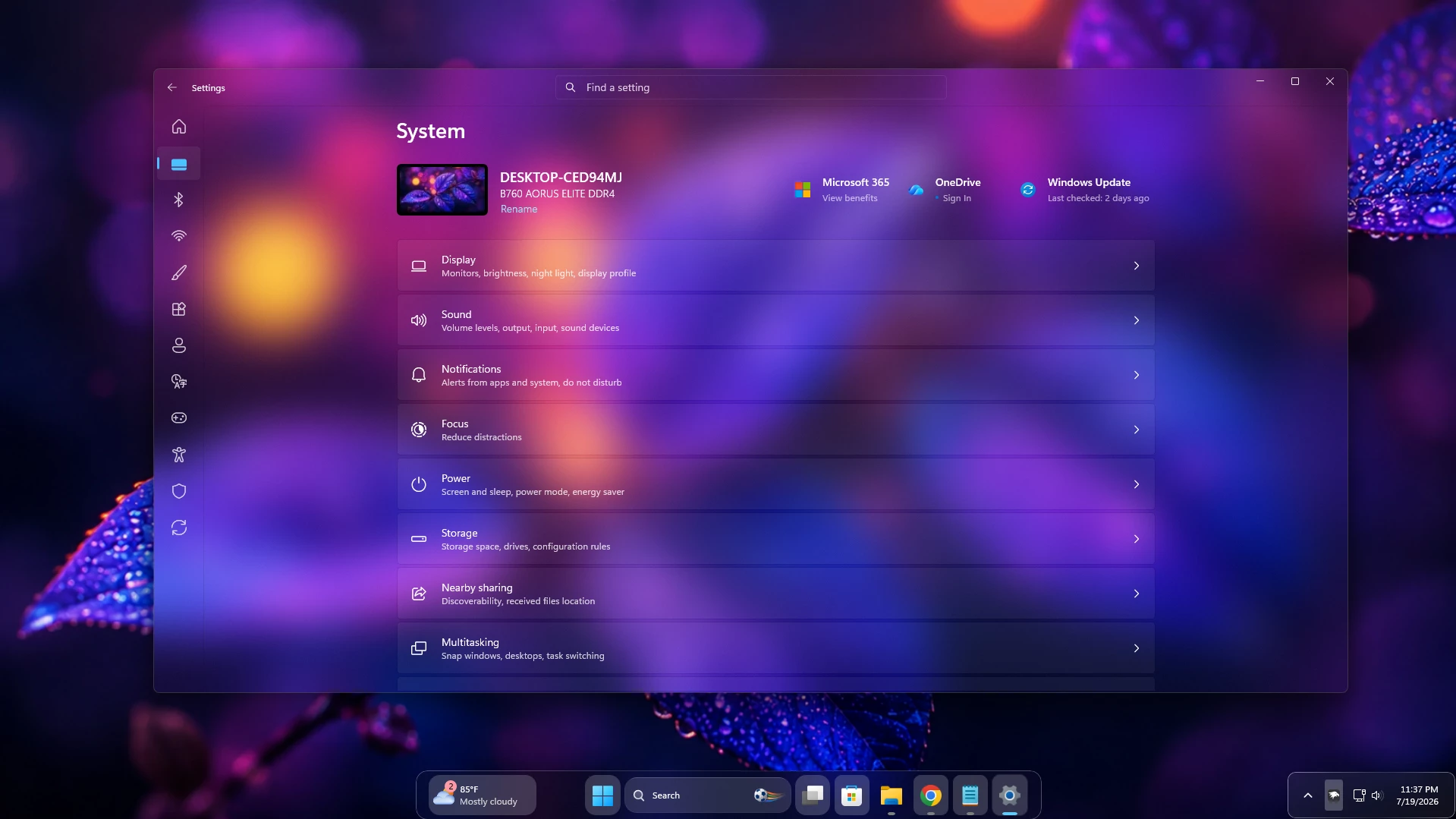1456x819 pixels.
Task: Open the weather widget 85°F
Action: coord(483,795)
